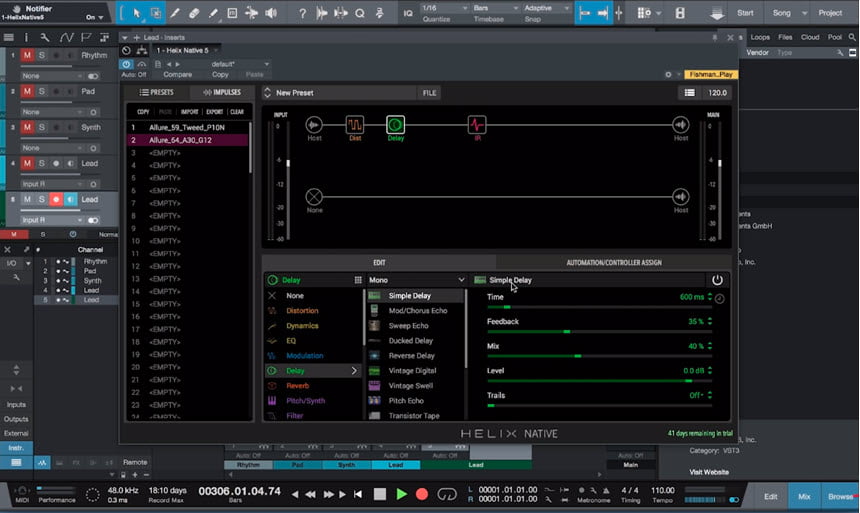Viewport: 860px width, 513px height.
Task: Open the Quantize 1/16 dropdown
Action: pos(445,8)
